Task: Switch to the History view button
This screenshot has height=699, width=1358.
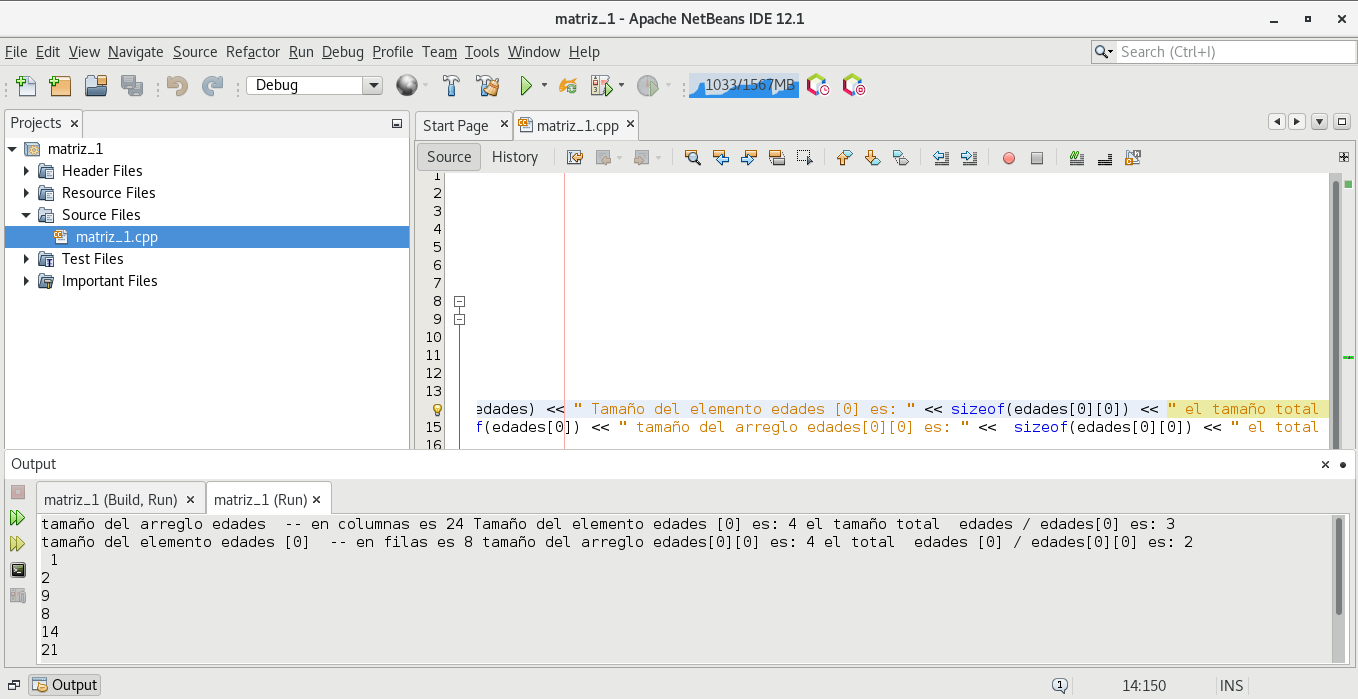Action: pos(514,157)
